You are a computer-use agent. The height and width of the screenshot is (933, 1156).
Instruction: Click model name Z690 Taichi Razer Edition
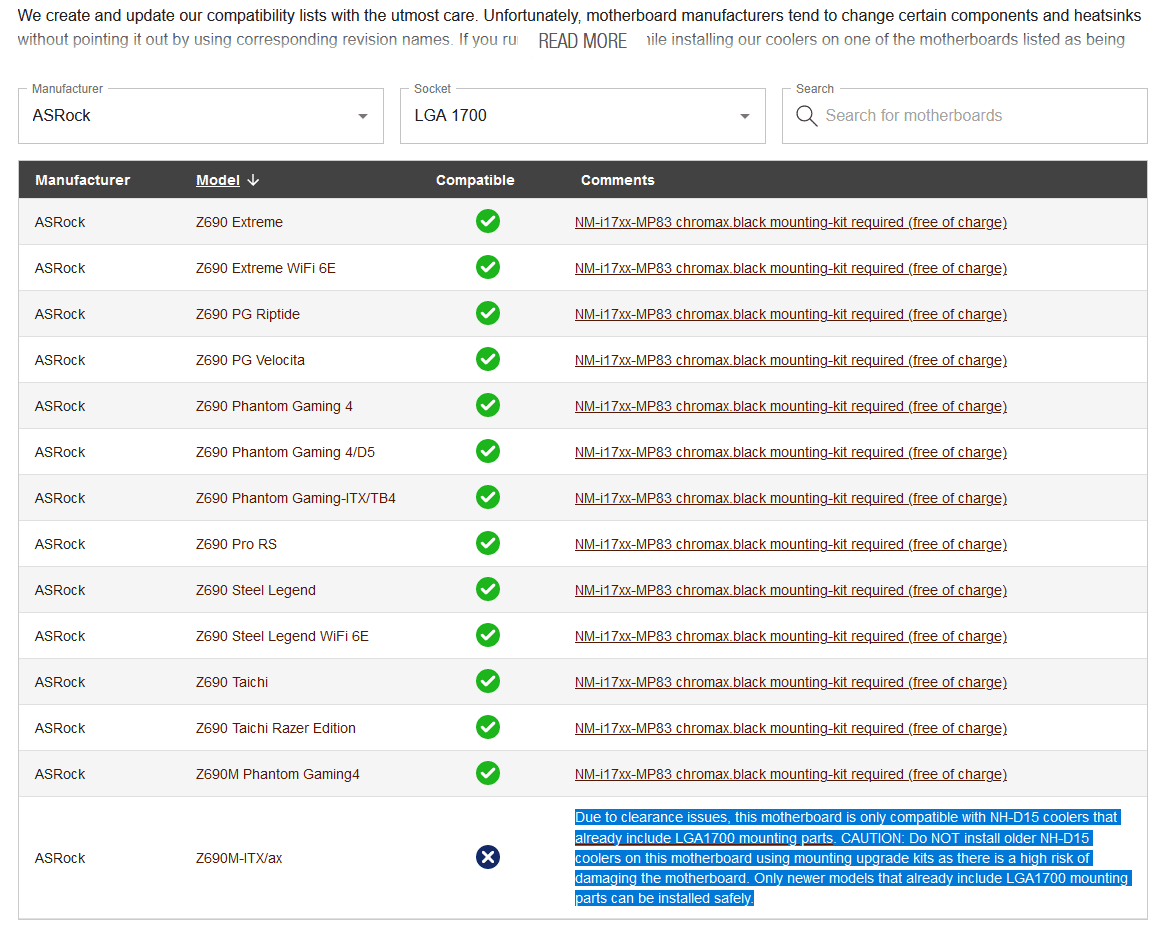276,728
